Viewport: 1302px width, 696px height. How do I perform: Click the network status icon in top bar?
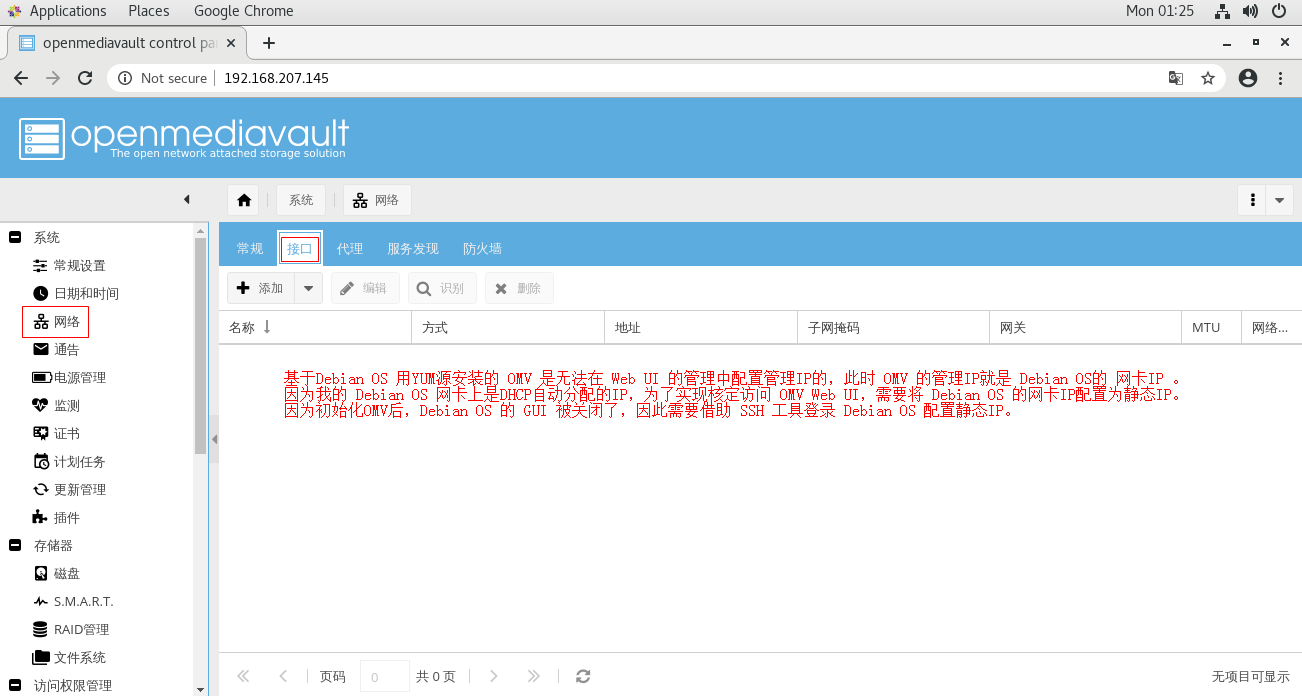pos(1222,11)
